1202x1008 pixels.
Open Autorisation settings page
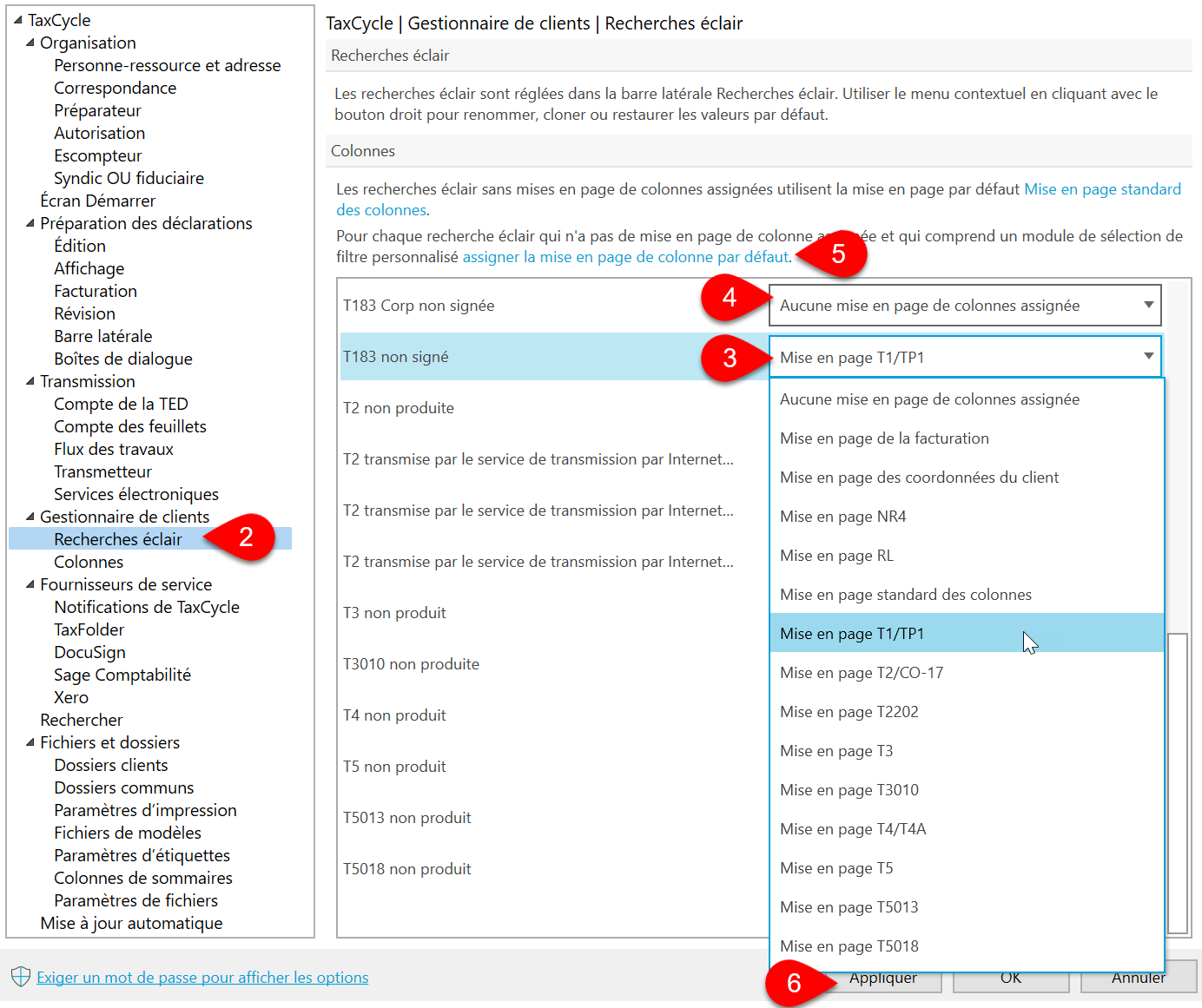click(99, 133)
